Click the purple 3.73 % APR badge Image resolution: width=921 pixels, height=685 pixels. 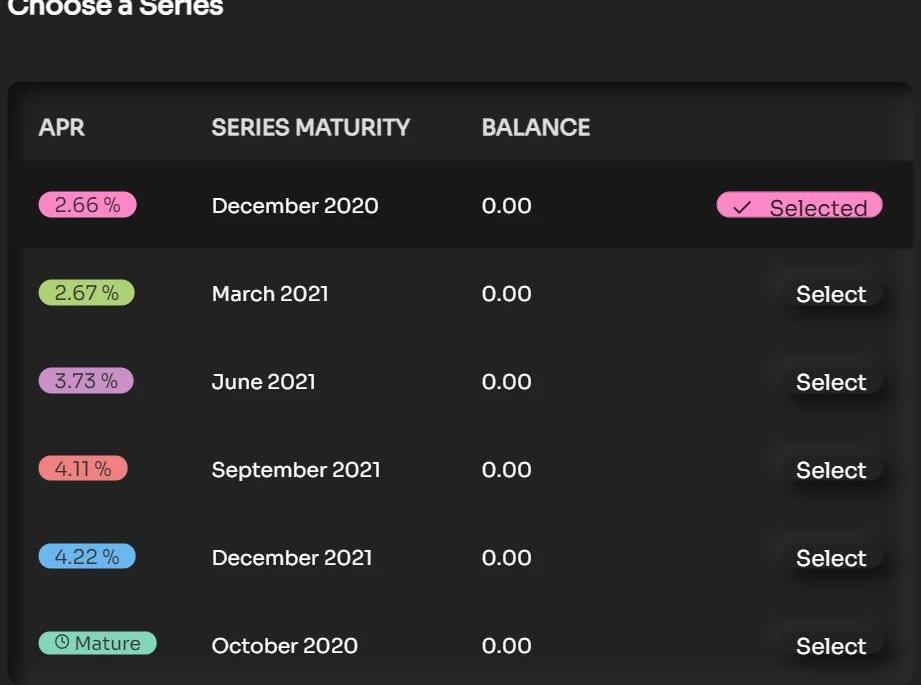[x=86, y=381]
